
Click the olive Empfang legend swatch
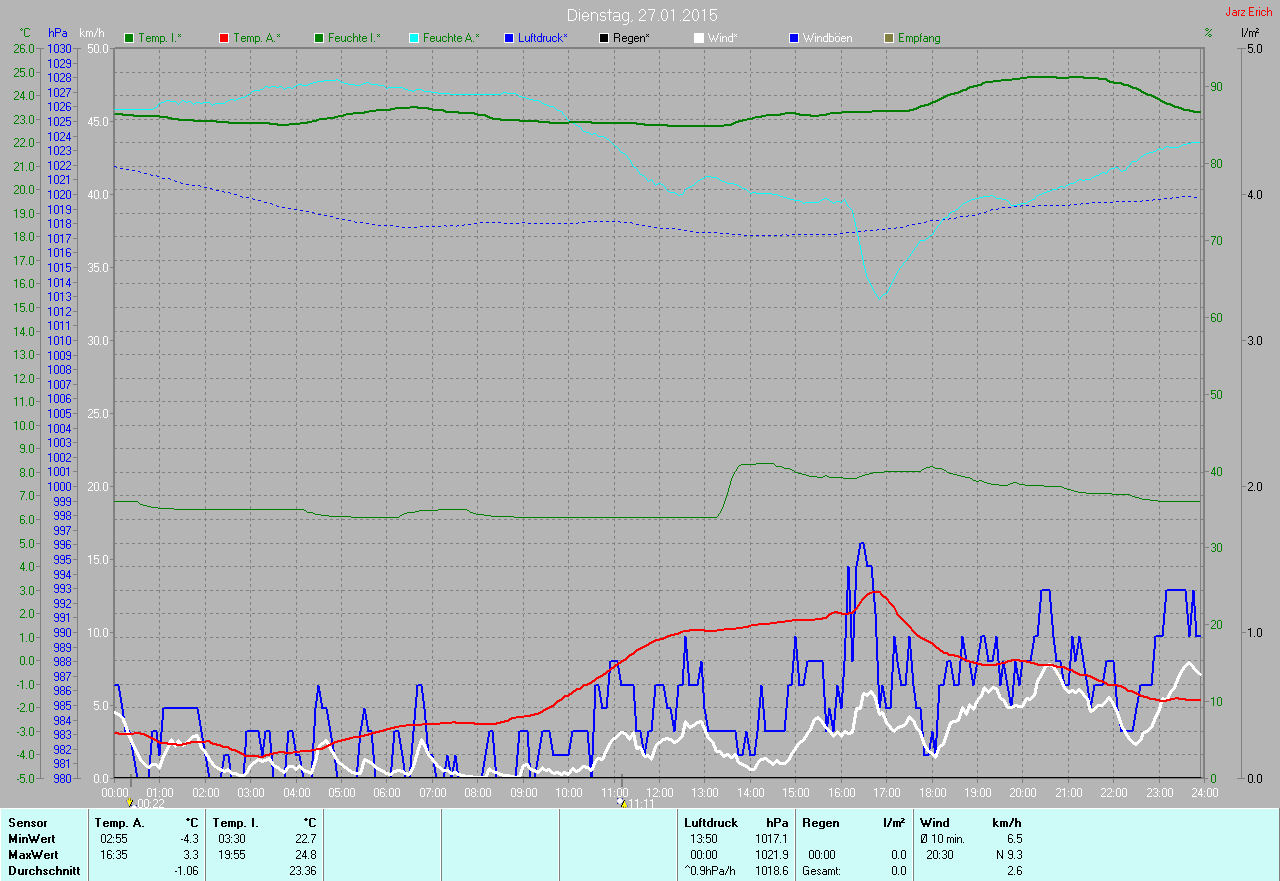point(890,38)
